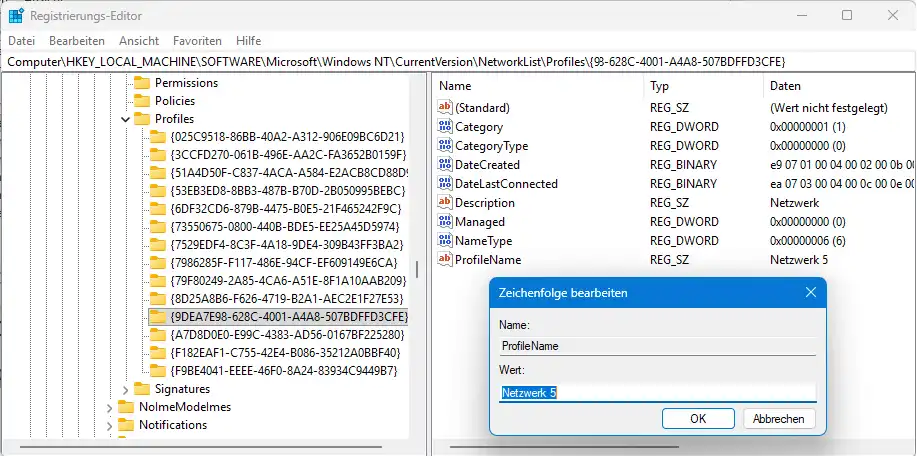Click the DateCreated binary value icon
Image resolution: width=917 pixels, height=456 pixels.
point(445,165)
